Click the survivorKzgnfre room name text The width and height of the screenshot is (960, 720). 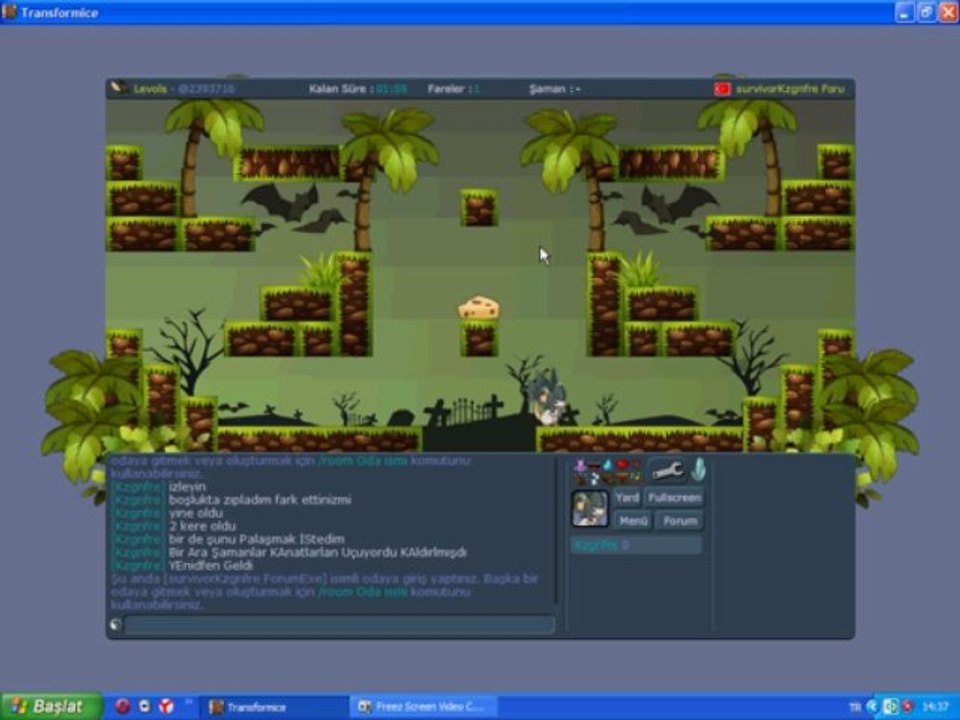pyautogui.click(x=790, y=89)
